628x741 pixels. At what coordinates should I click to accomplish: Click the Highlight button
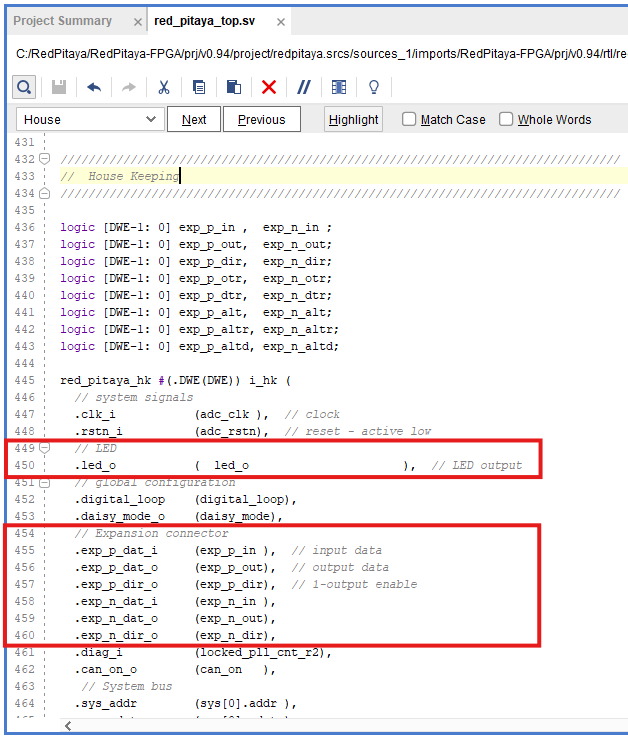coord(353,120)
